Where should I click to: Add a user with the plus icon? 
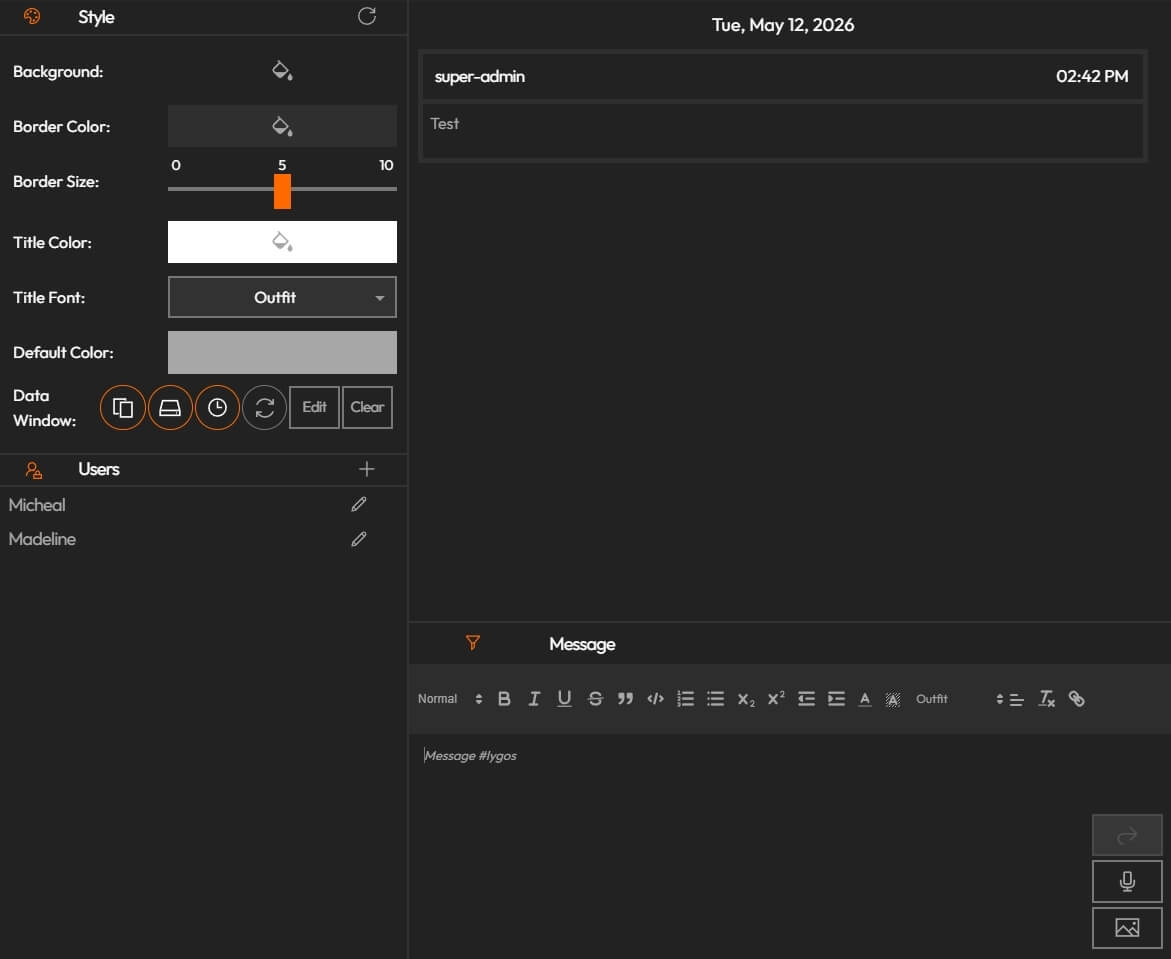[x=367, y=469]
